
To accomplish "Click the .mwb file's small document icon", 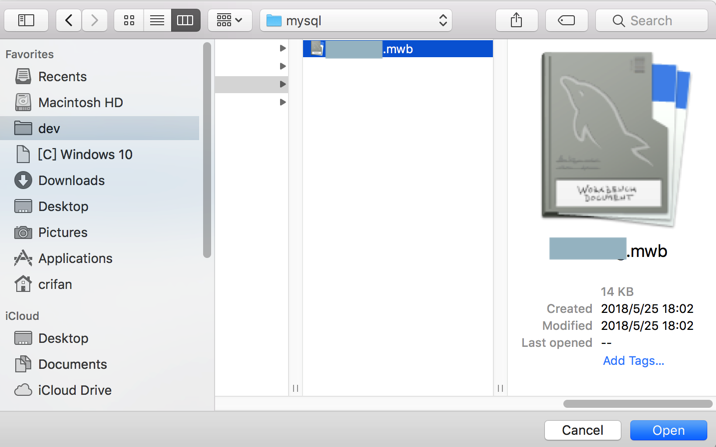I will coord(317,48).
